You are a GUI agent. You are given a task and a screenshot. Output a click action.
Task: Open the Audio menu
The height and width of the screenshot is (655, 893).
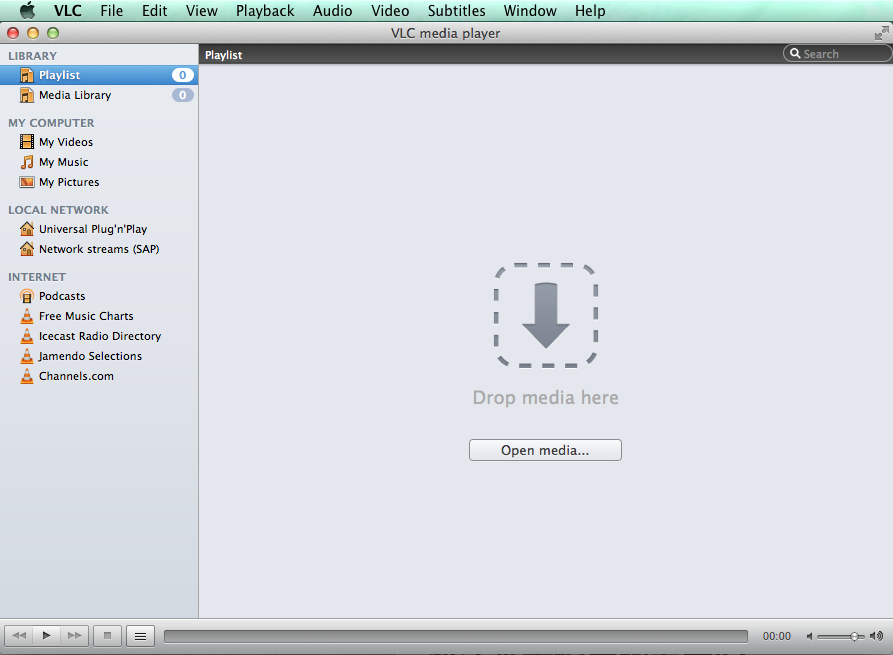(333, 11)
